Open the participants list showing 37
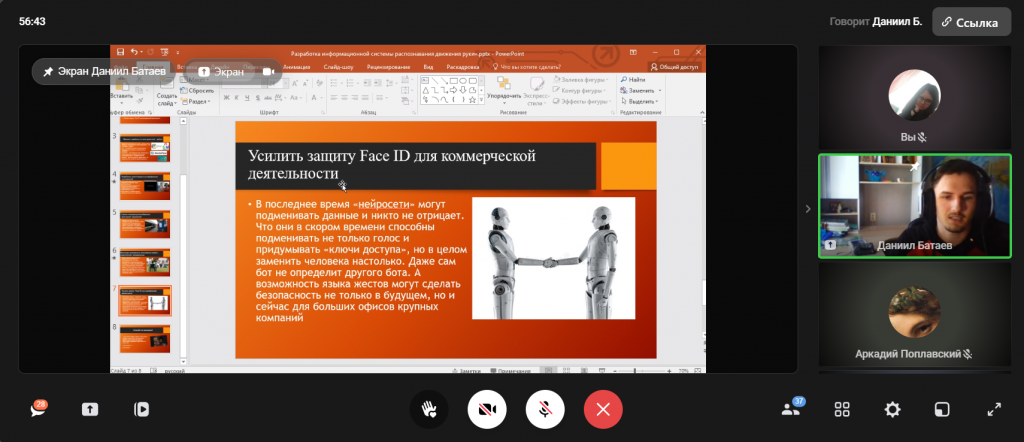1024x442 pixels. [791, 409]
